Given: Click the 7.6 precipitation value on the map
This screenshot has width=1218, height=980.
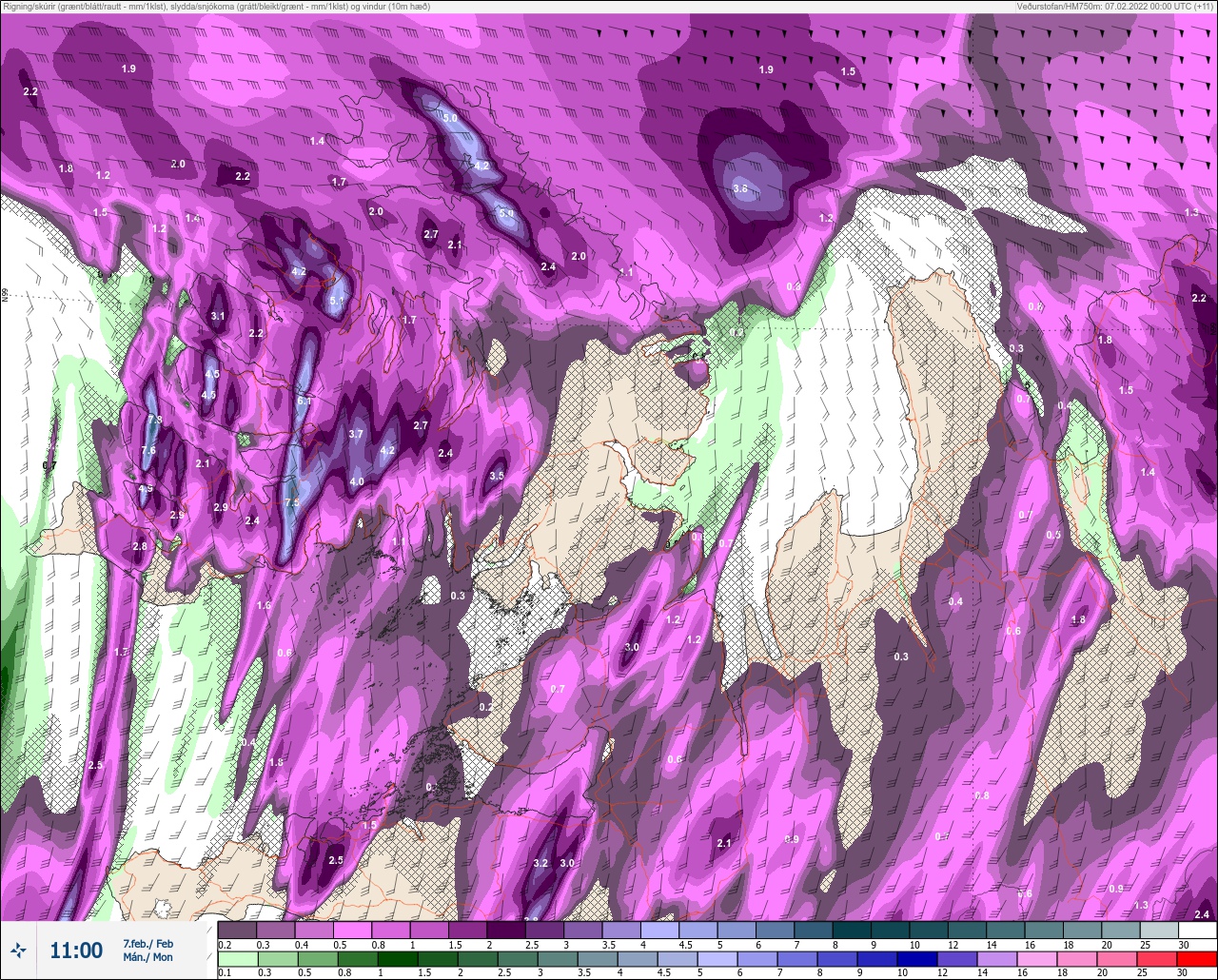Looking at the screenshot, I should pos(148,451).
